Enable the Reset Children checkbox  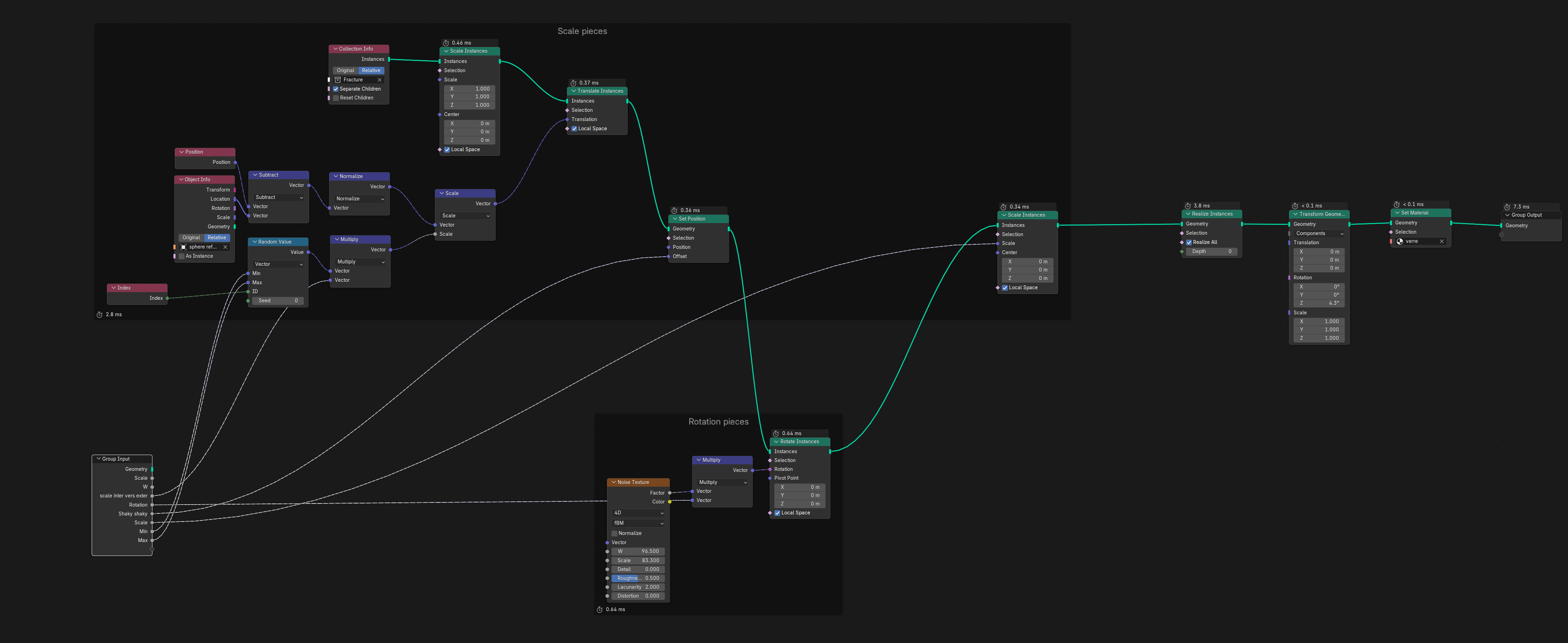point(336,98)
